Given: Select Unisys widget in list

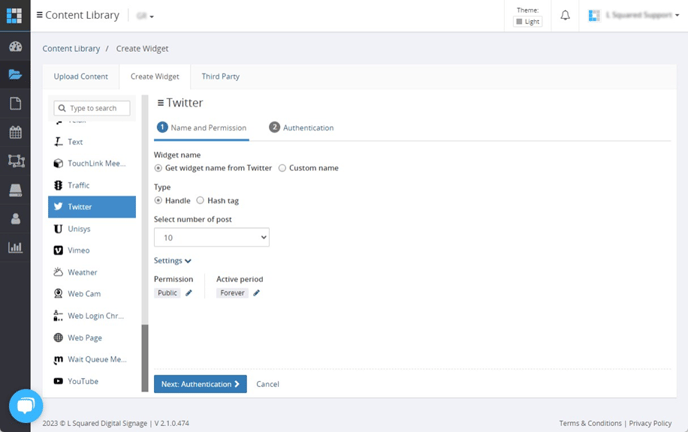Looking at the screenshot, I should click(92, 229).
